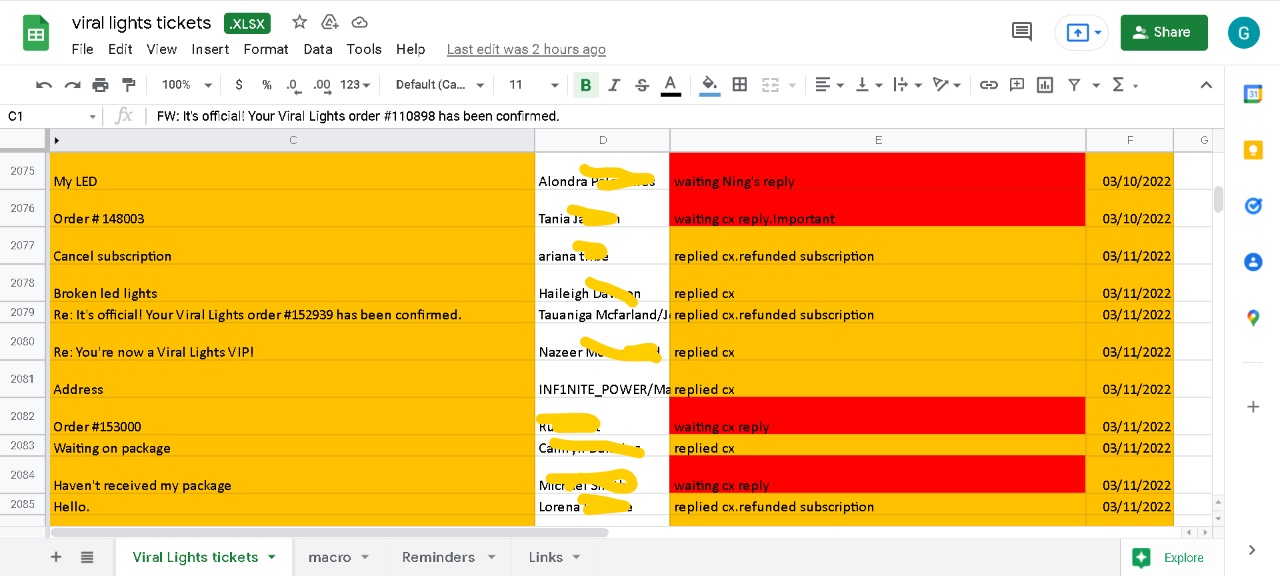Screen dimensions: 1280x576
Task: Open the Format menu
Action: coord(266,49)
